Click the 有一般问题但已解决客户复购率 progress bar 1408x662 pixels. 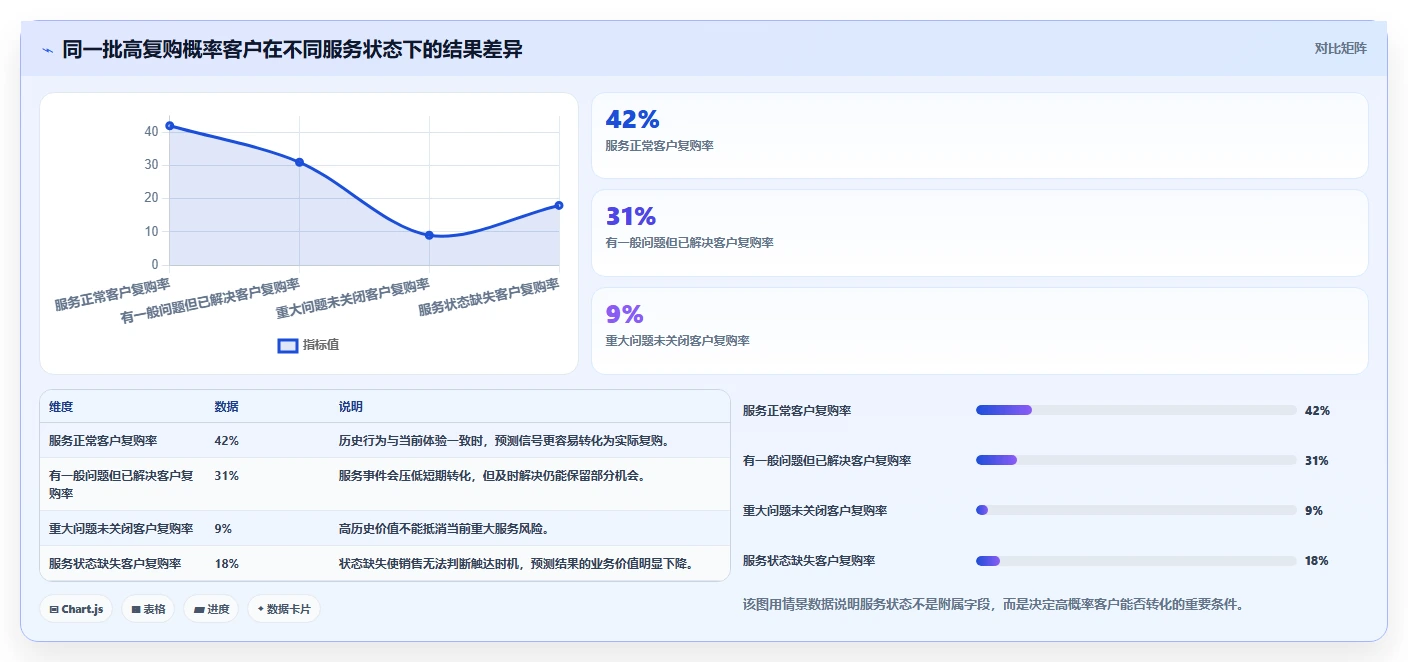pos(1136,460)
